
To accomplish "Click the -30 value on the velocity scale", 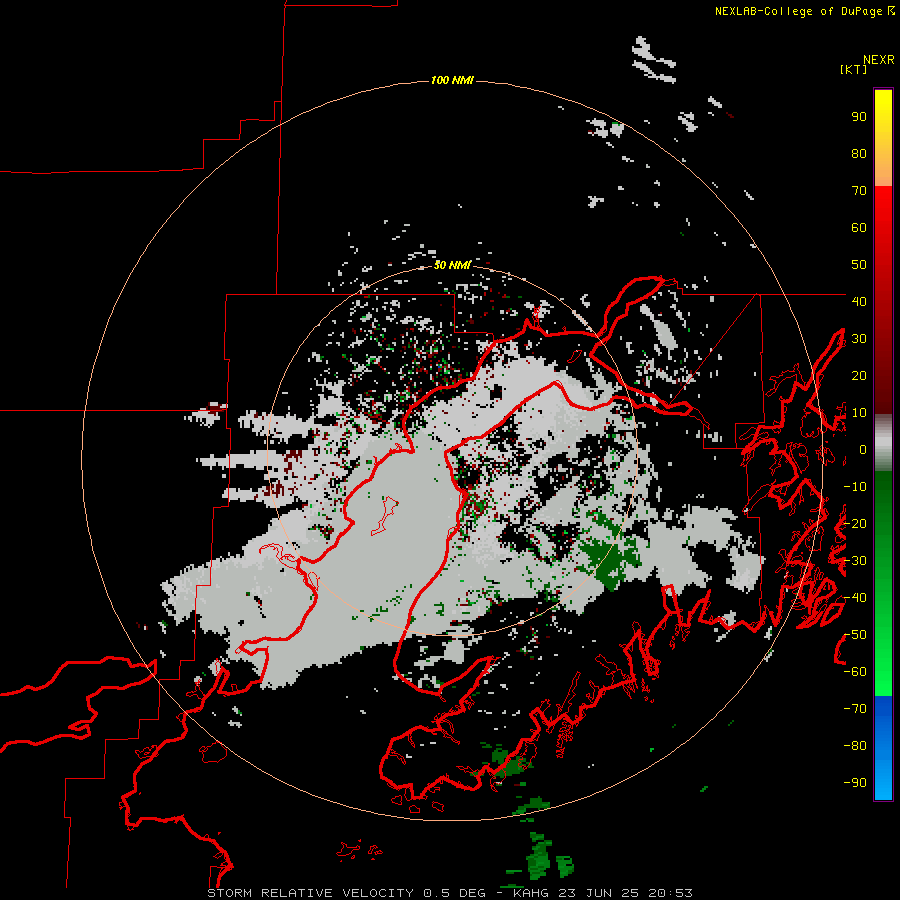I will (x=855, y=561).
